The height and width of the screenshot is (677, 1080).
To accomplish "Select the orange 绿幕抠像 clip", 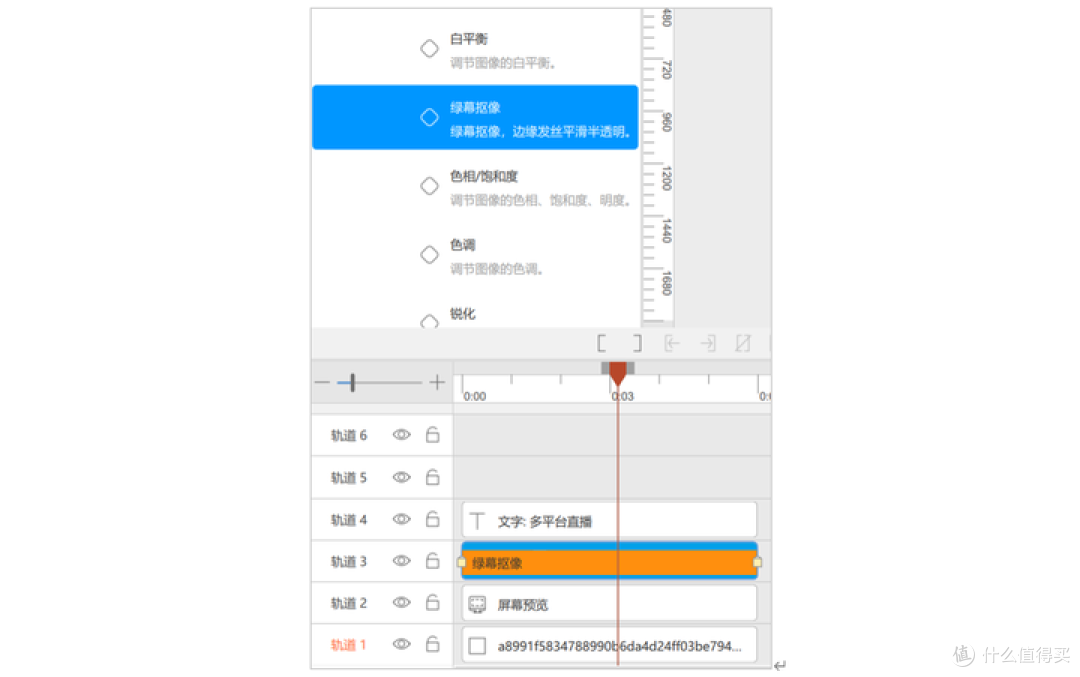I will tap(609, 561).
